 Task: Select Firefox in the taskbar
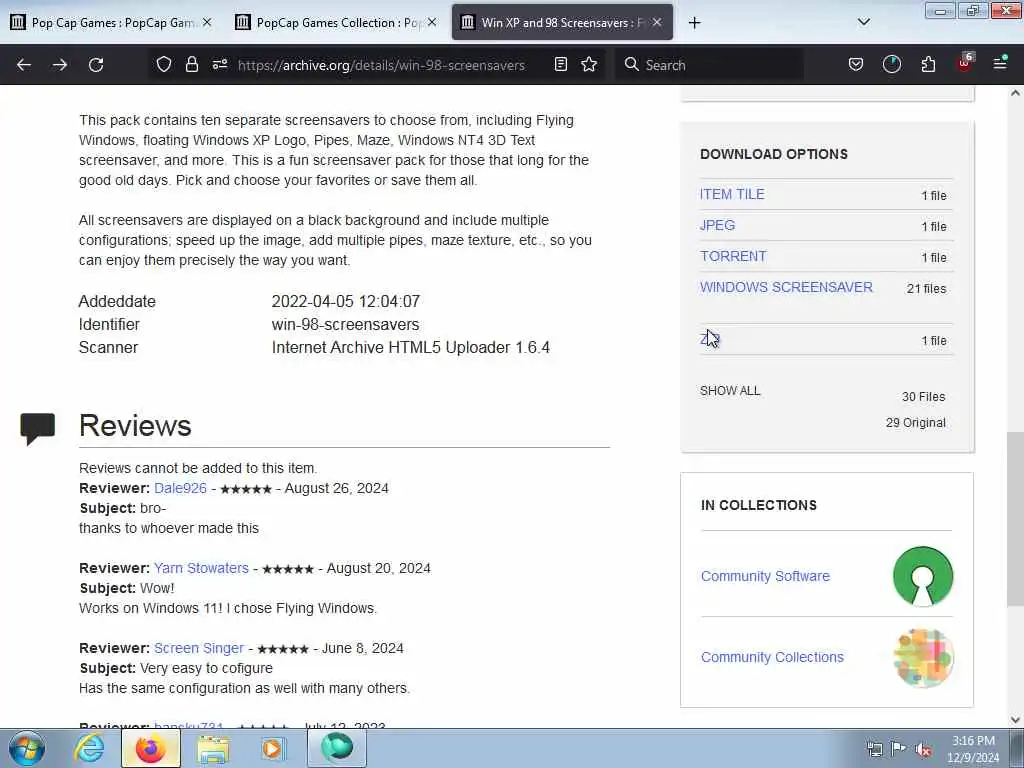150,748
